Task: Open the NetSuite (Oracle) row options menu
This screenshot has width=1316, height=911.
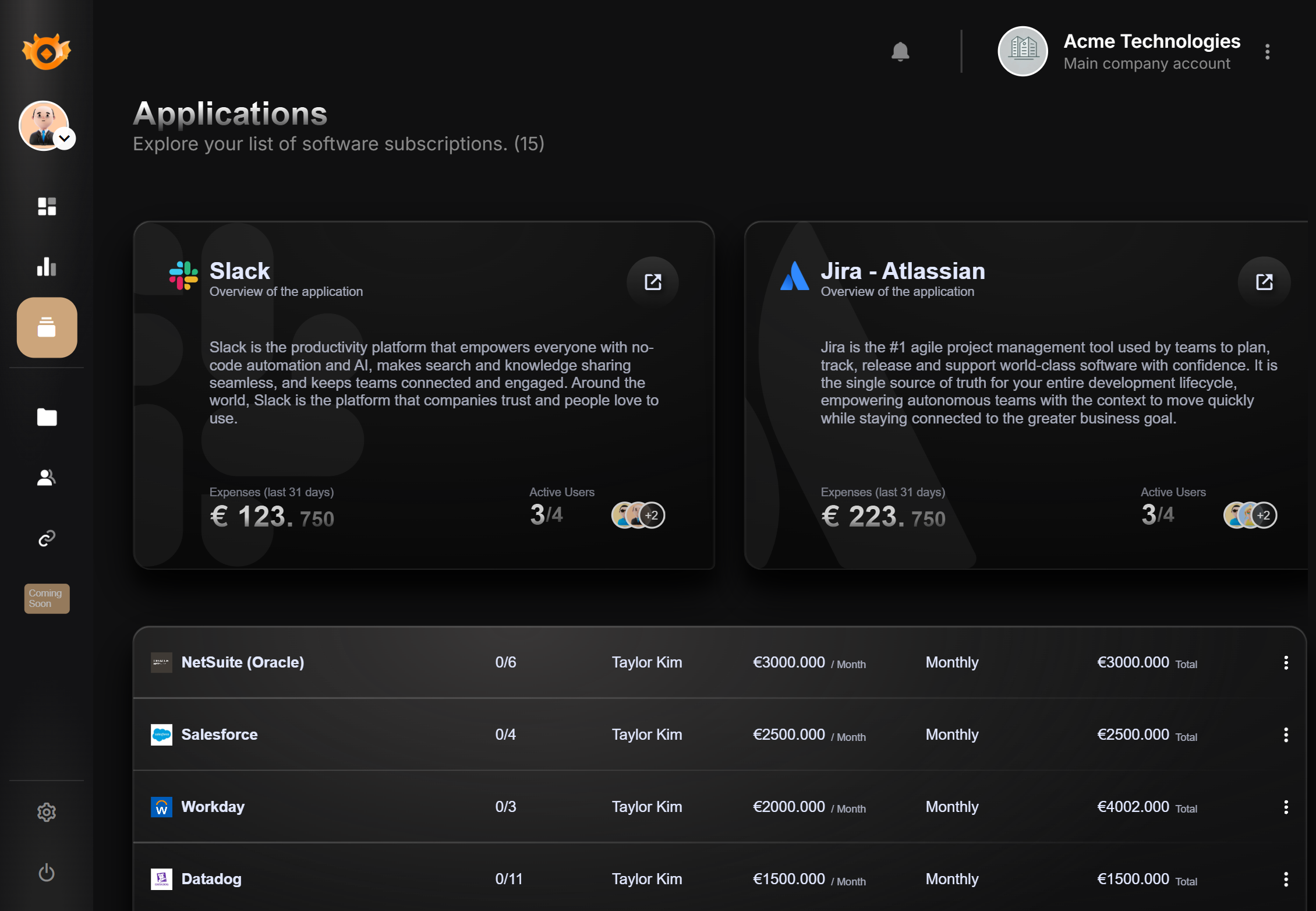Action: click(1286, 662)
